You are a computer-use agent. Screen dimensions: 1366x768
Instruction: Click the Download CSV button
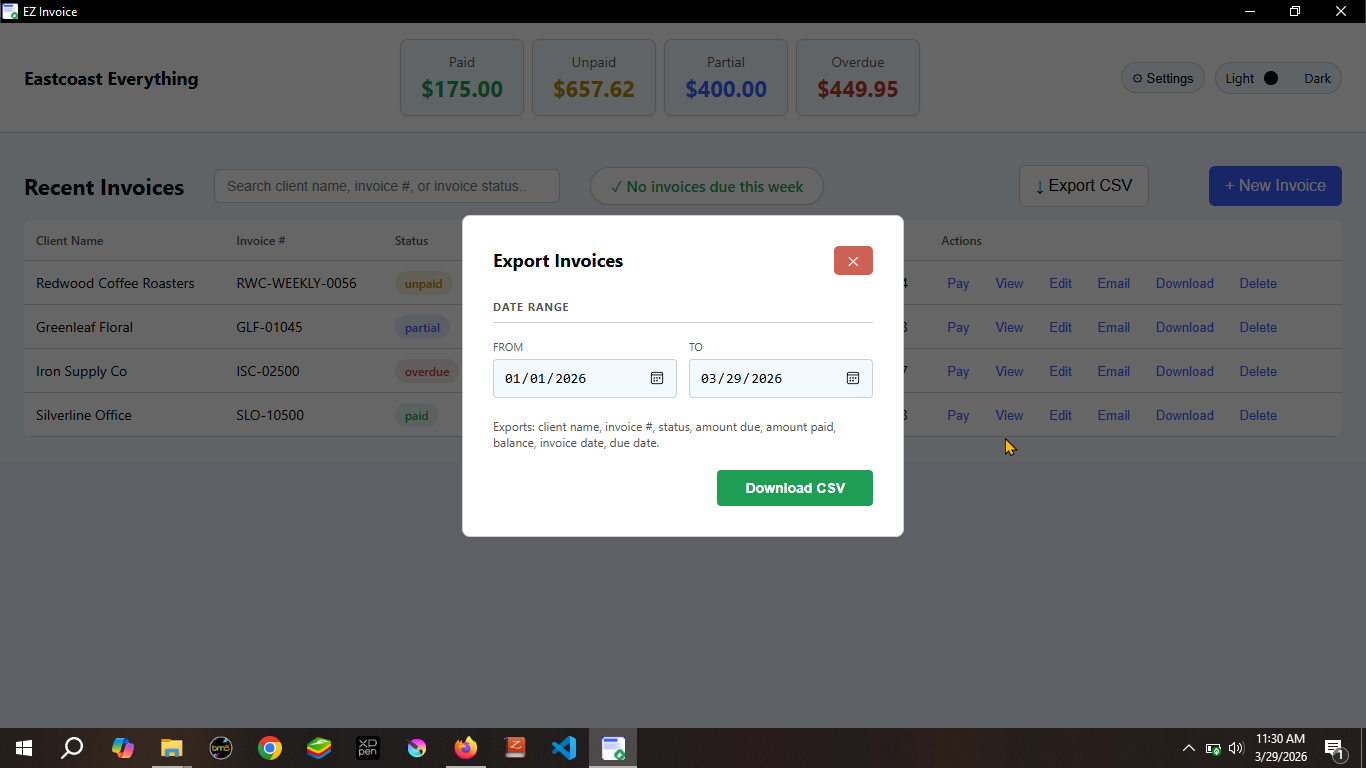point(794,488)
